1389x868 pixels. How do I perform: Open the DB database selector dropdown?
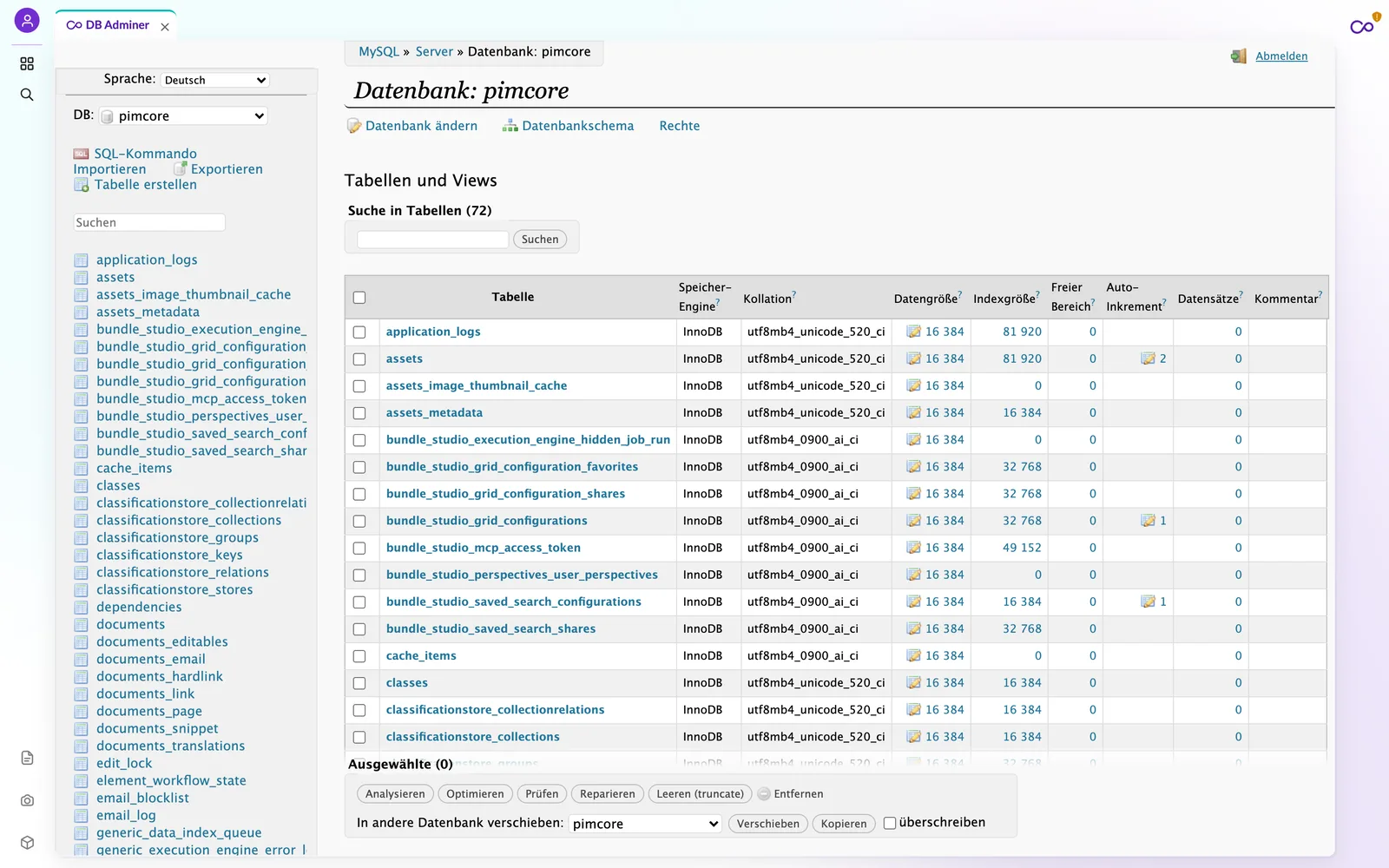click(182, 115)
